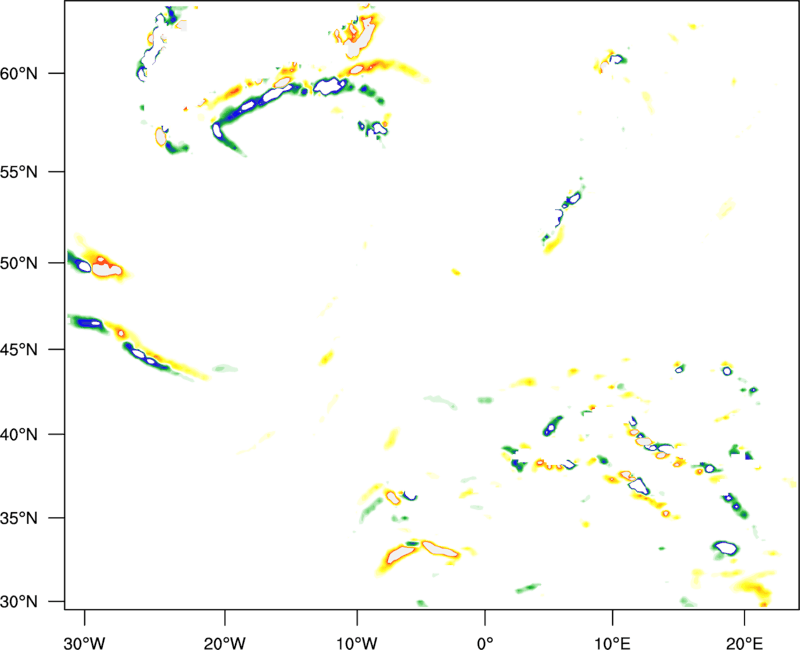Click the 35°N latitude label
Image resolution: width=800 pixels, height=650 pixels.
click(19, 518)
